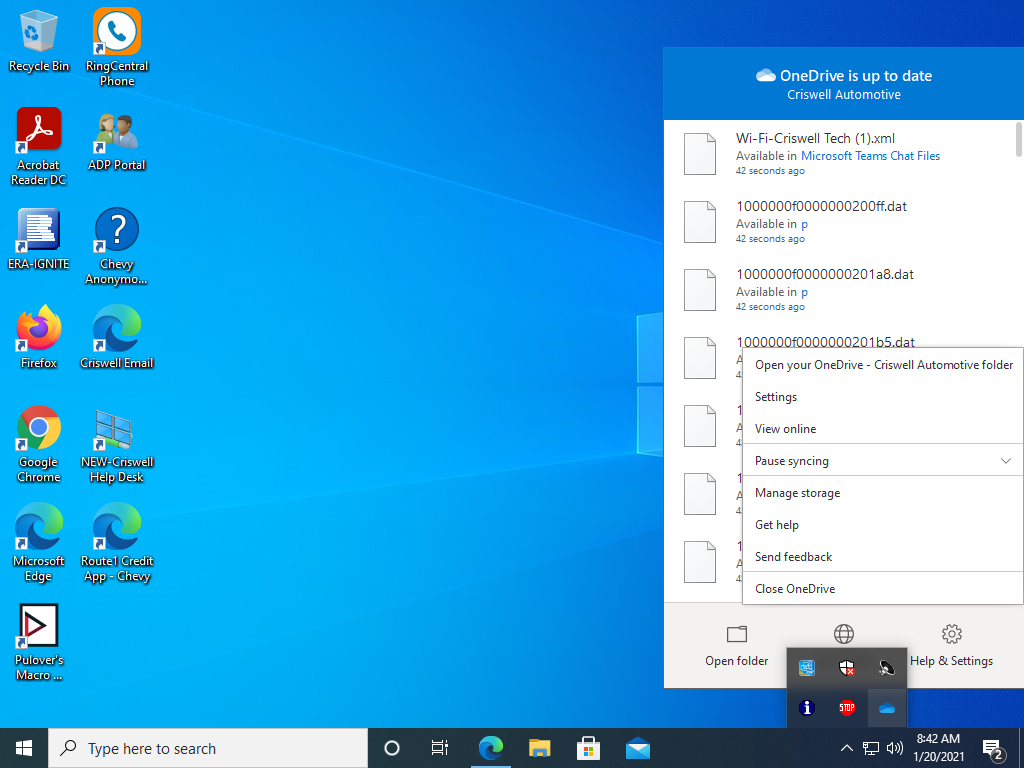Open Mail app from the taskbar
The image size is (1024, 768).
637,748
